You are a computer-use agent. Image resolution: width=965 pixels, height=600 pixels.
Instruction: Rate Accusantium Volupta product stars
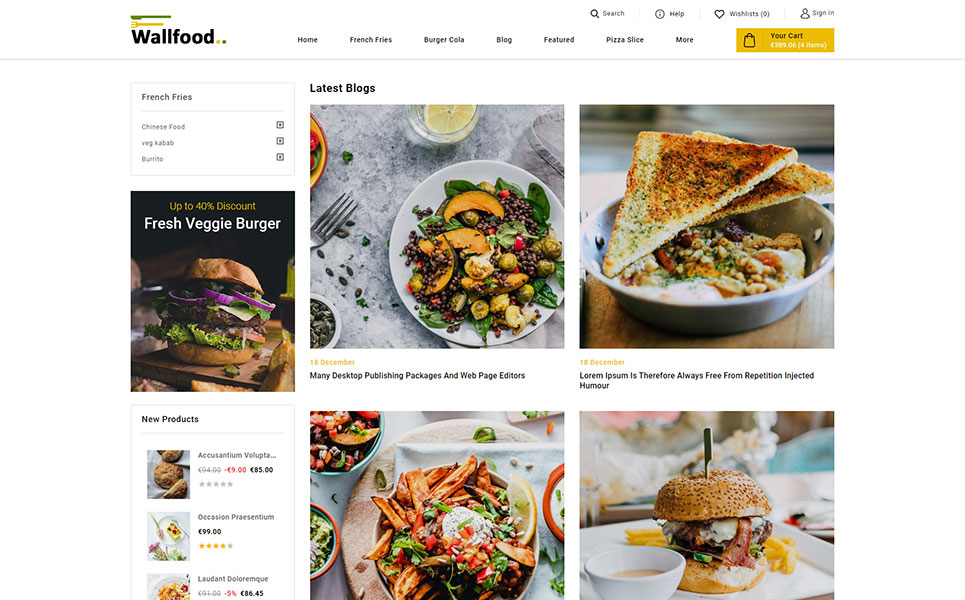click(215, 484)
